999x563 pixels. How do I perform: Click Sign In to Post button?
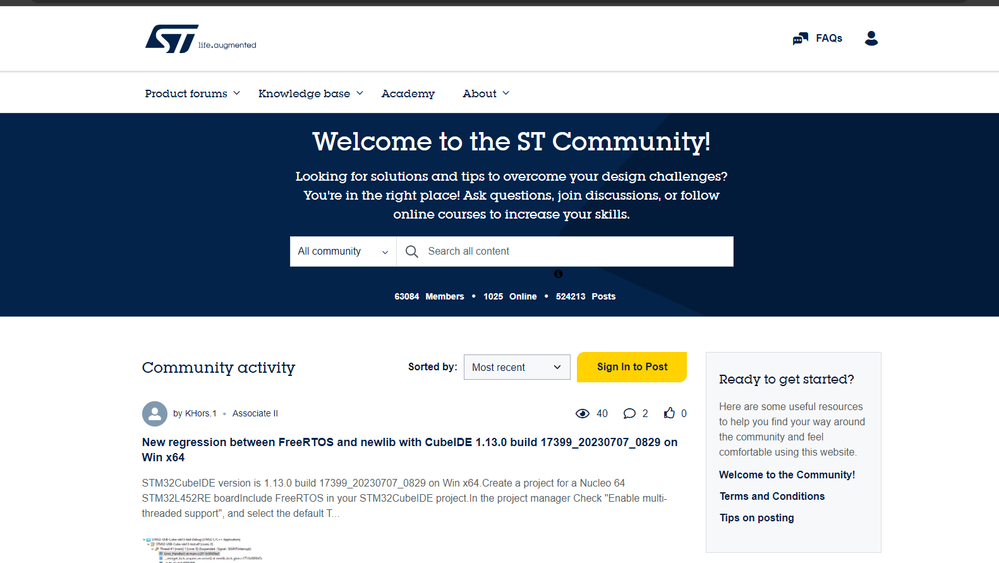click(631, 367)
